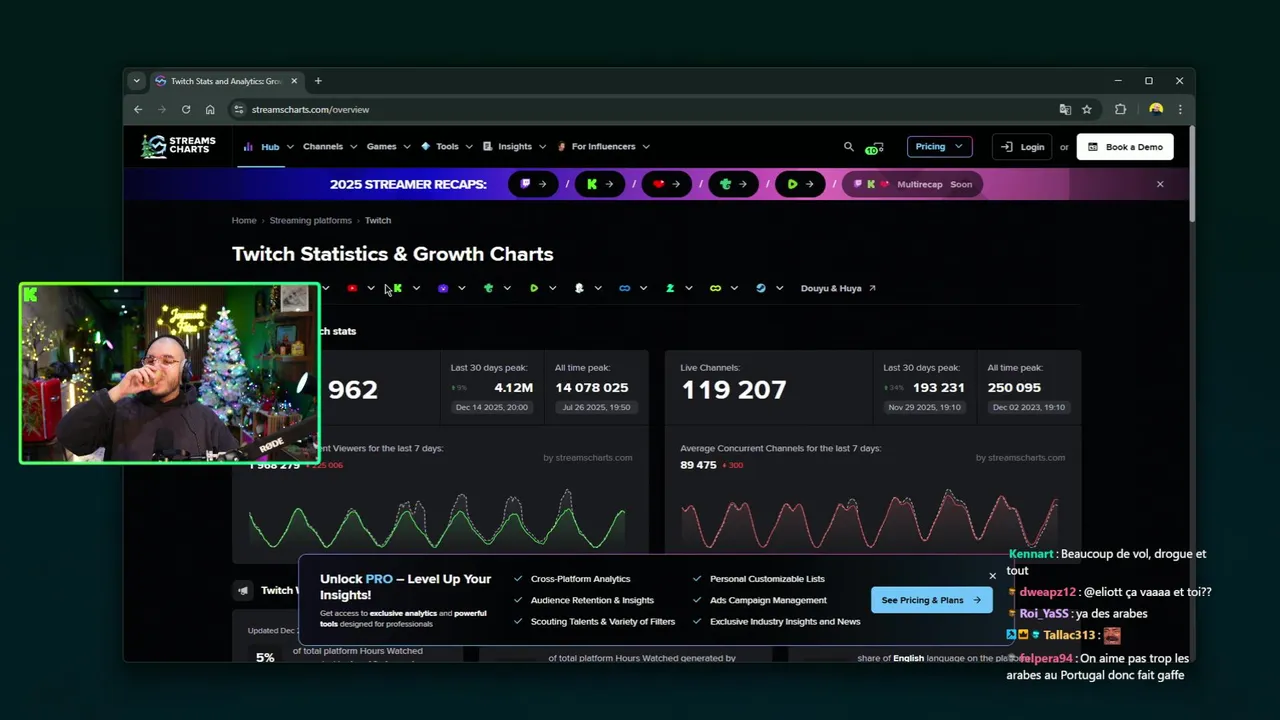1280x720 pixels.
Task: Open Streaming platforms breadcrumb link
Action: point(310,220)
